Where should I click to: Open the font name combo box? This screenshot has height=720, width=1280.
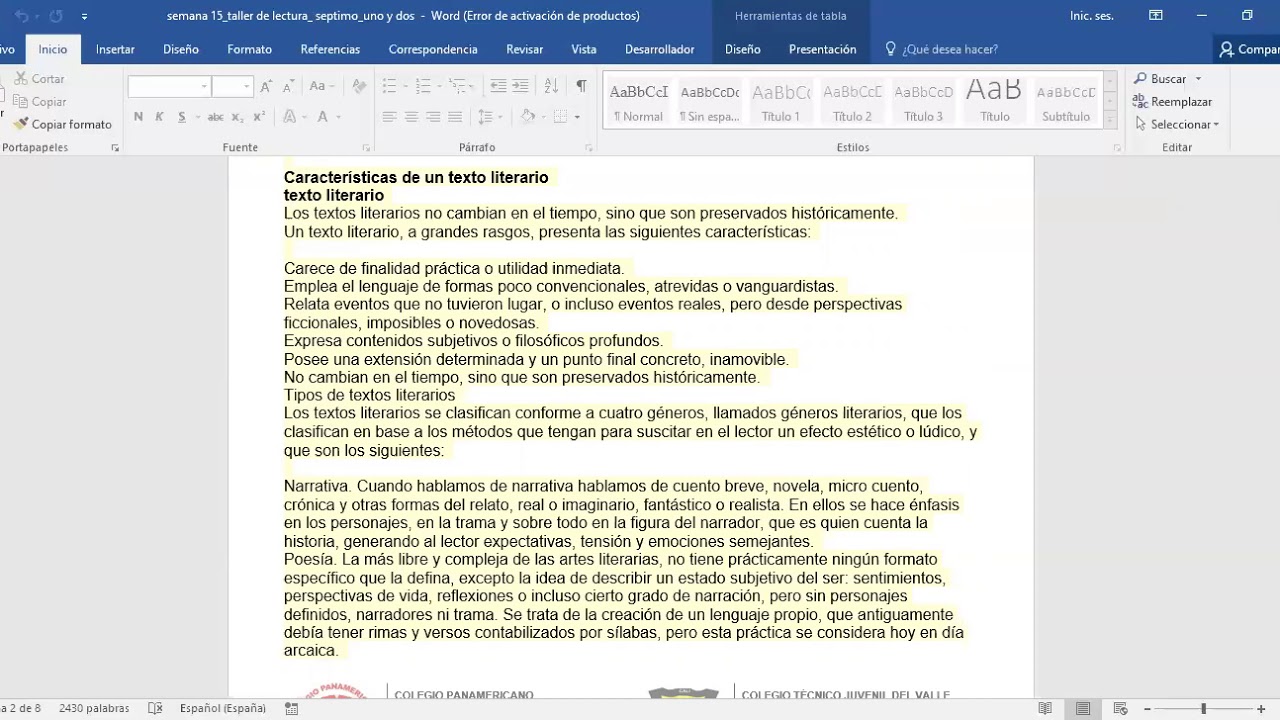(x=168, y=87)
